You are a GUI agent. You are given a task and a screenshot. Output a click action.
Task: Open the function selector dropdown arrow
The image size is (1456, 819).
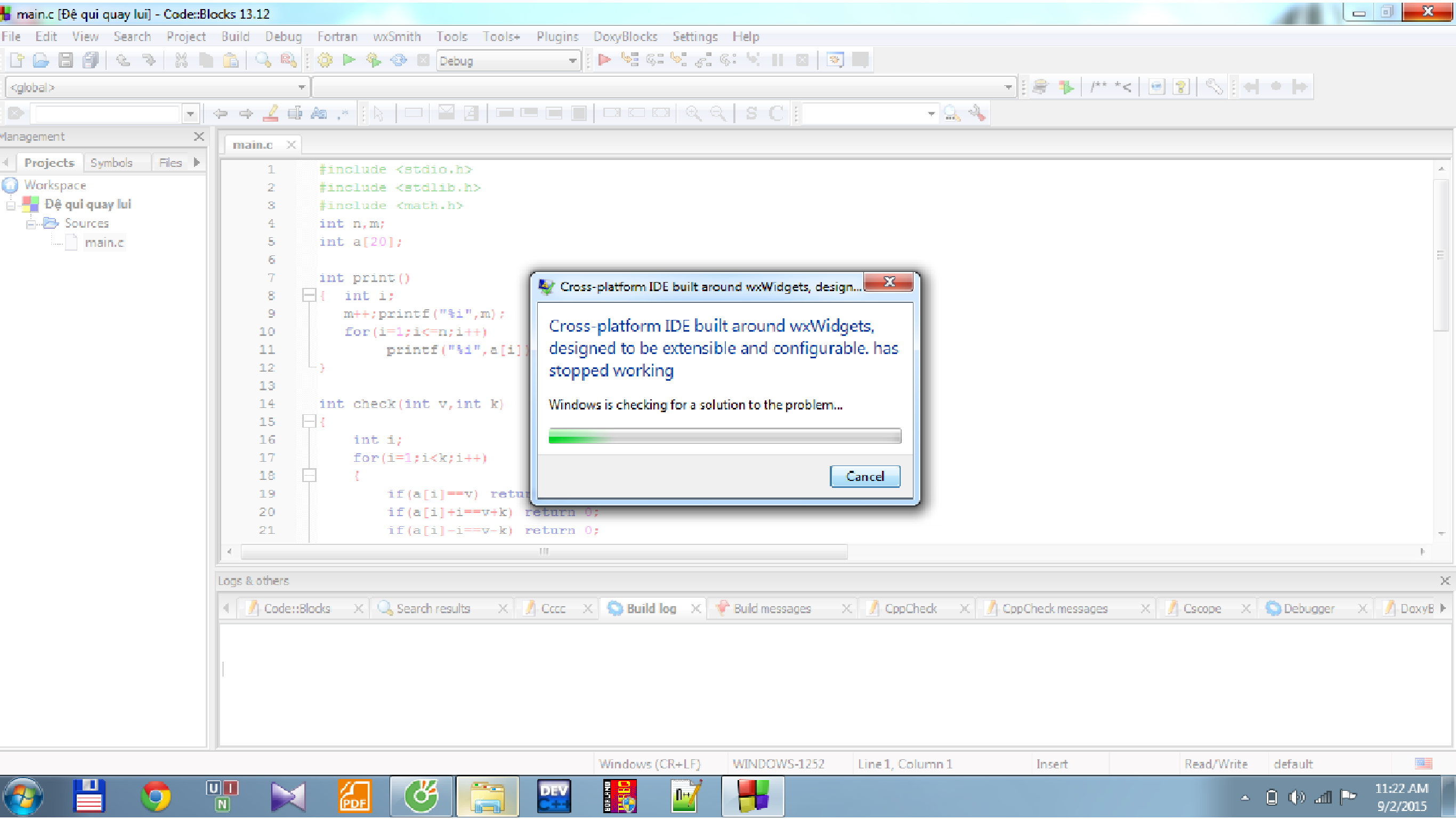coord(1008,87)
